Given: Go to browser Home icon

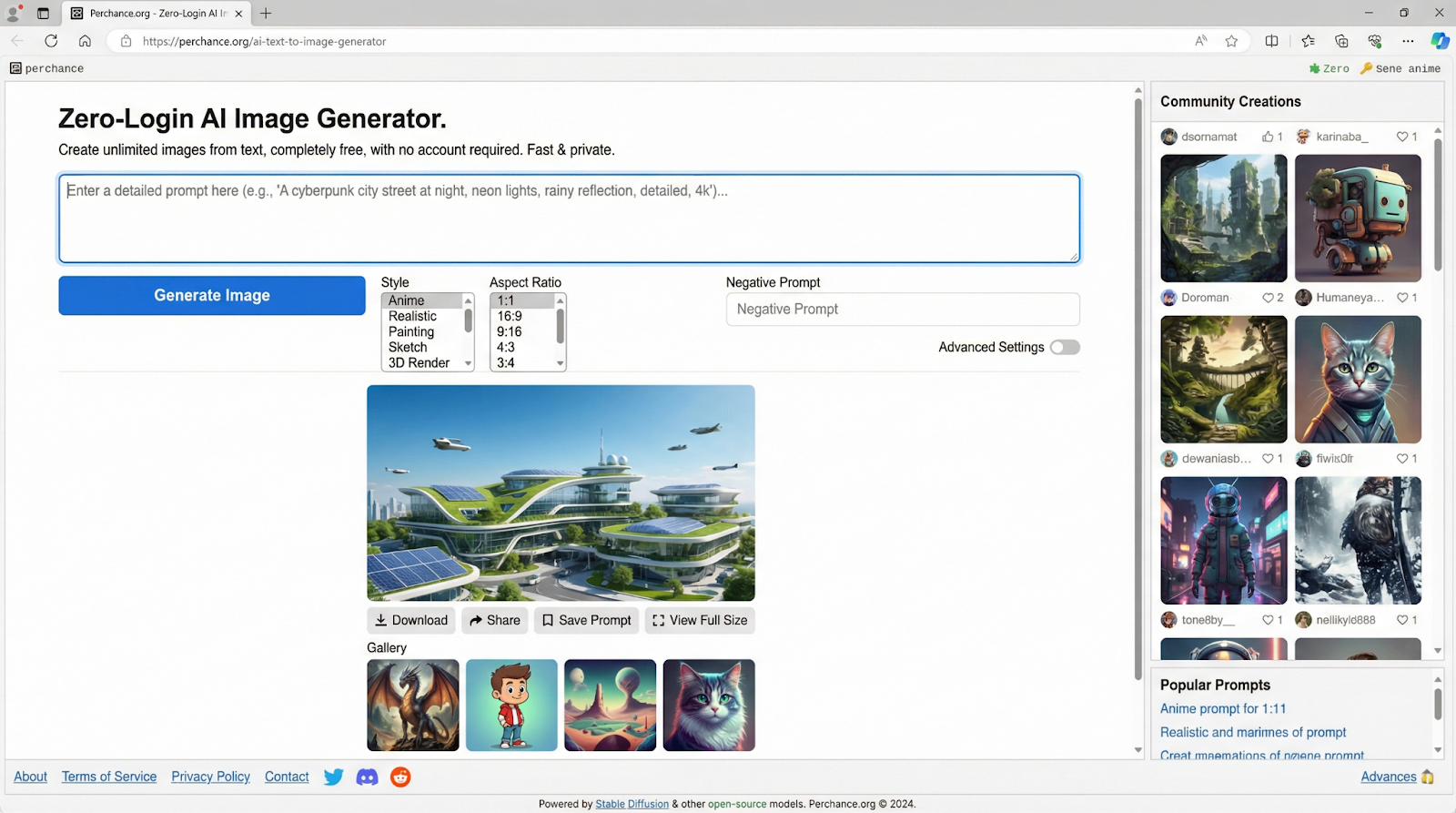Looking at the screenshot, I should coord(85,41).
